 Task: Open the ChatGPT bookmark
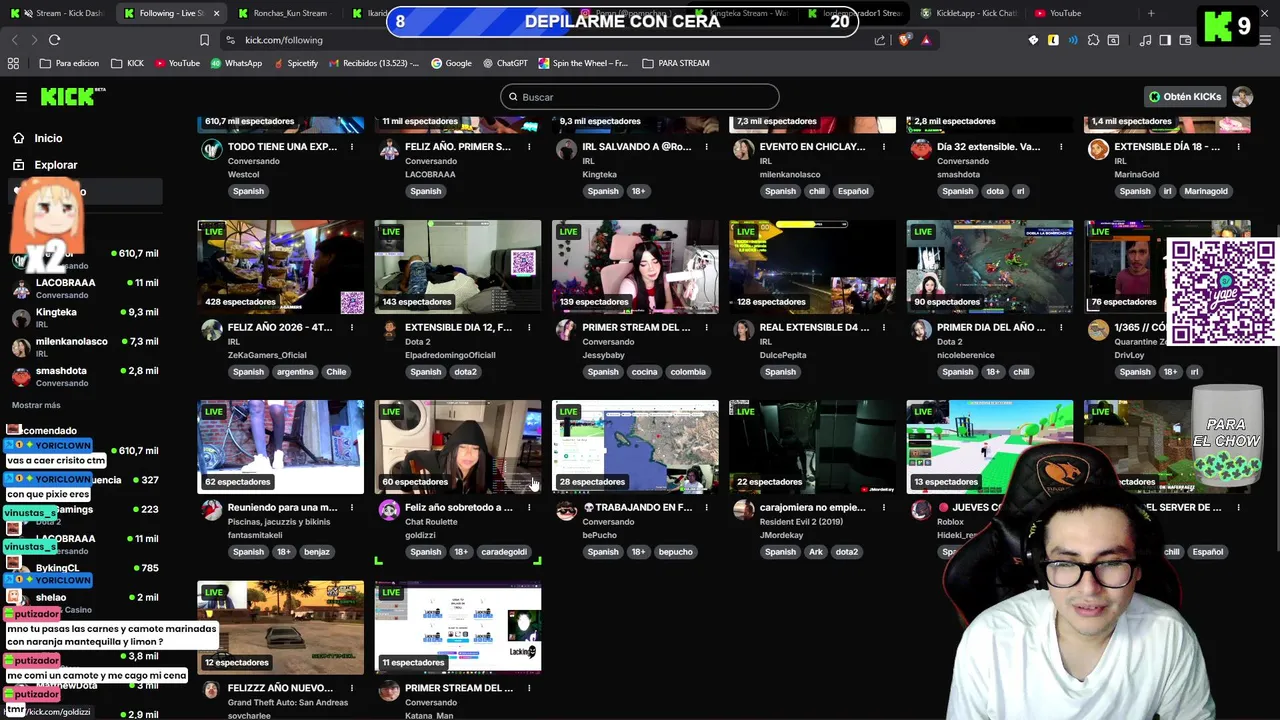(504, 63)
